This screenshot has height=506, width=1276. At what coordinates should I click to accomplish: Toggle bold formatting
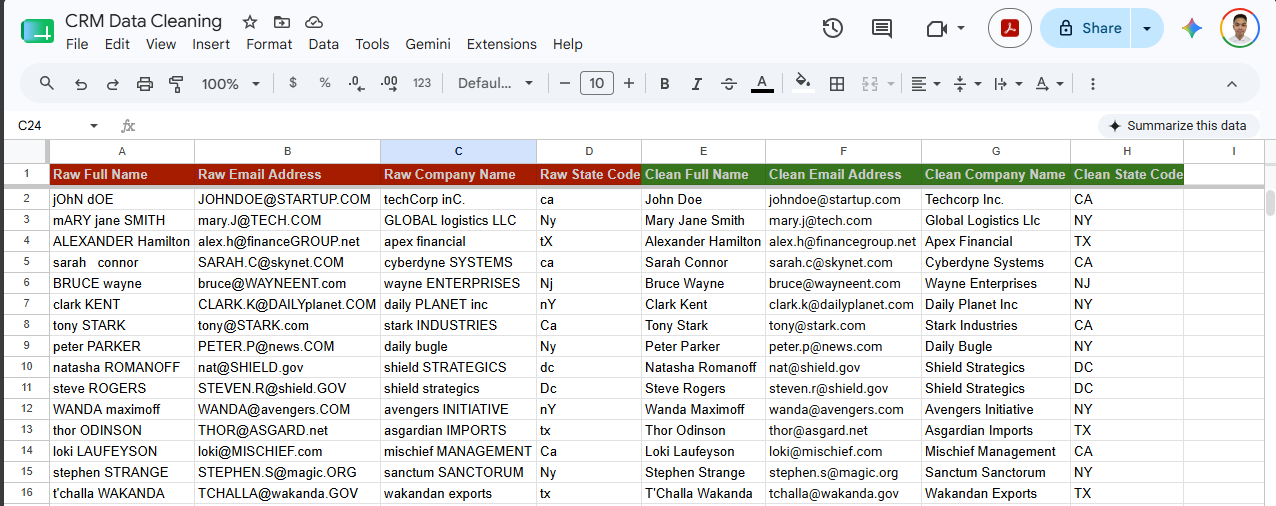click(x=664, y=83)
